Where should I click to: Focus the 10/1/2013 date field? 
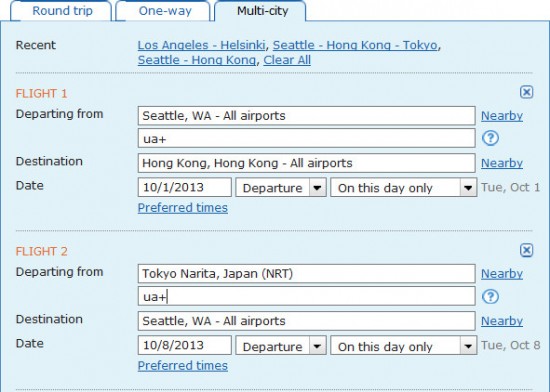185,187
